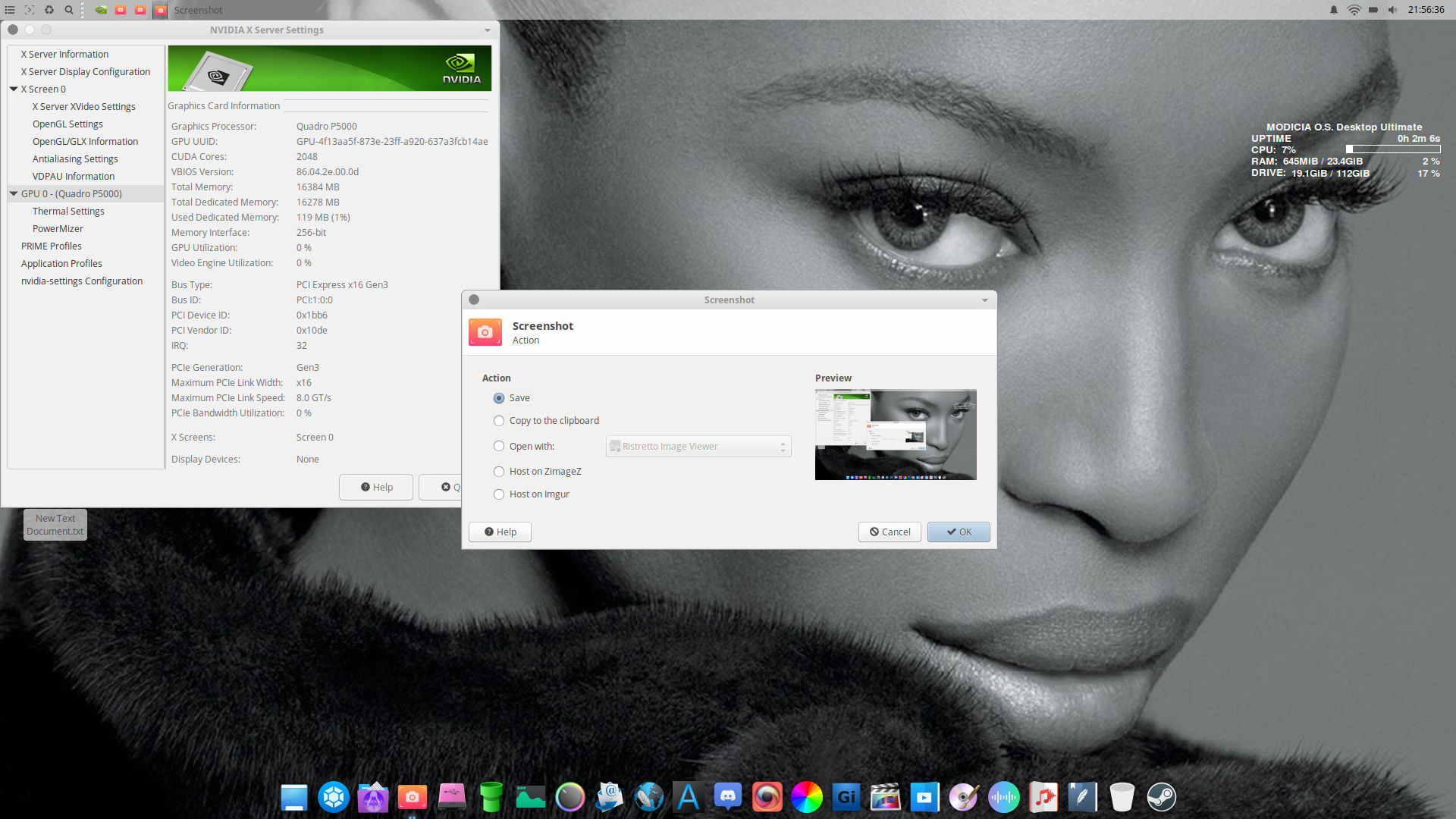Click the recycle arrows icon in top panel
Viewport: 1456px width, 819px height.
tap(49, 10)
